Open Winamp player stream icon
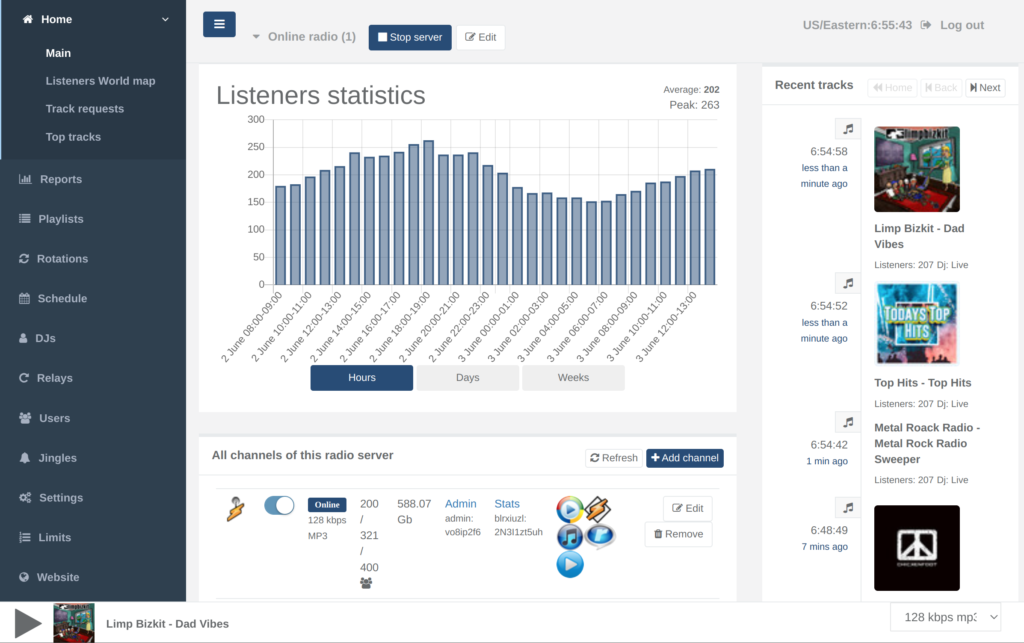 [x=598, y=509]
